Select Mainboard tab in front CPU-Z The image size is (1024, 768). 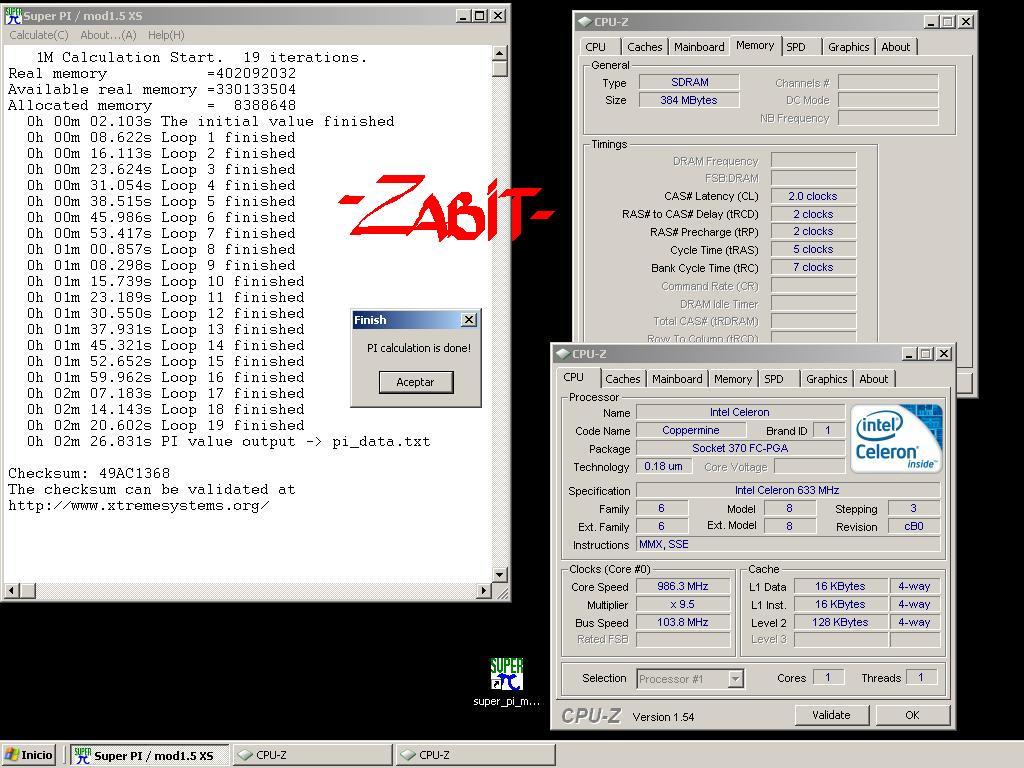[677, 379]
